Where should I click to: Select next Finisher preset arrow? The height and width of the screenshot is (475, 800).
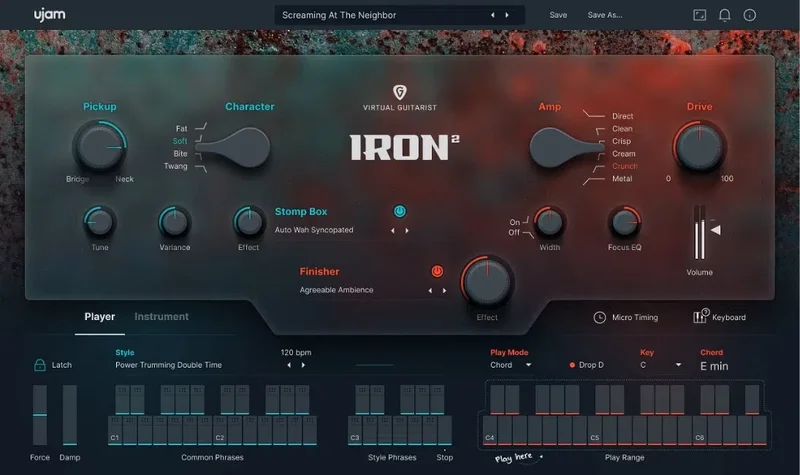tap(444, 290)
